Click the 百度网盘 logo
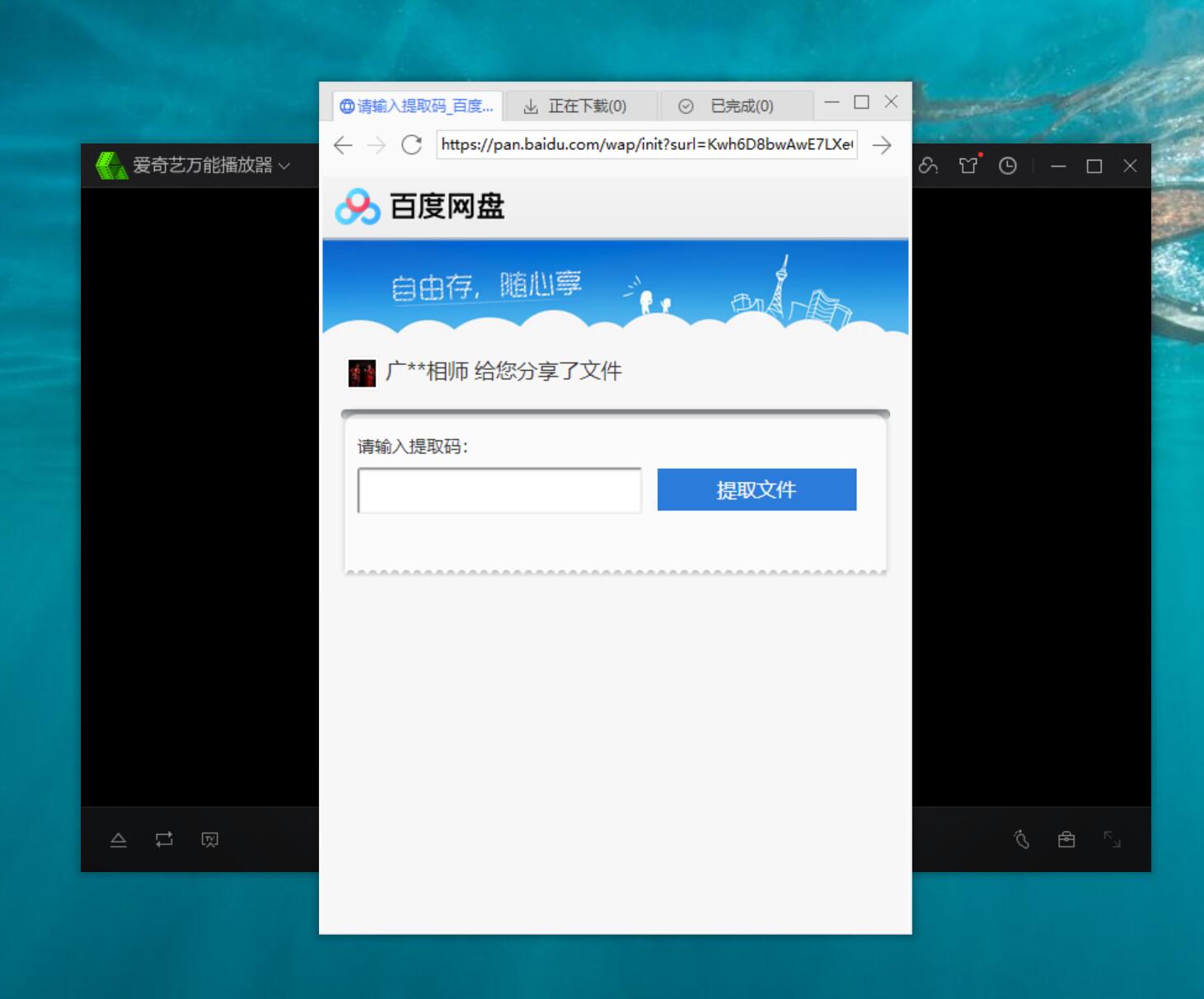The height and width of the screenshot is (999, 1204). (x=419, y=206)
